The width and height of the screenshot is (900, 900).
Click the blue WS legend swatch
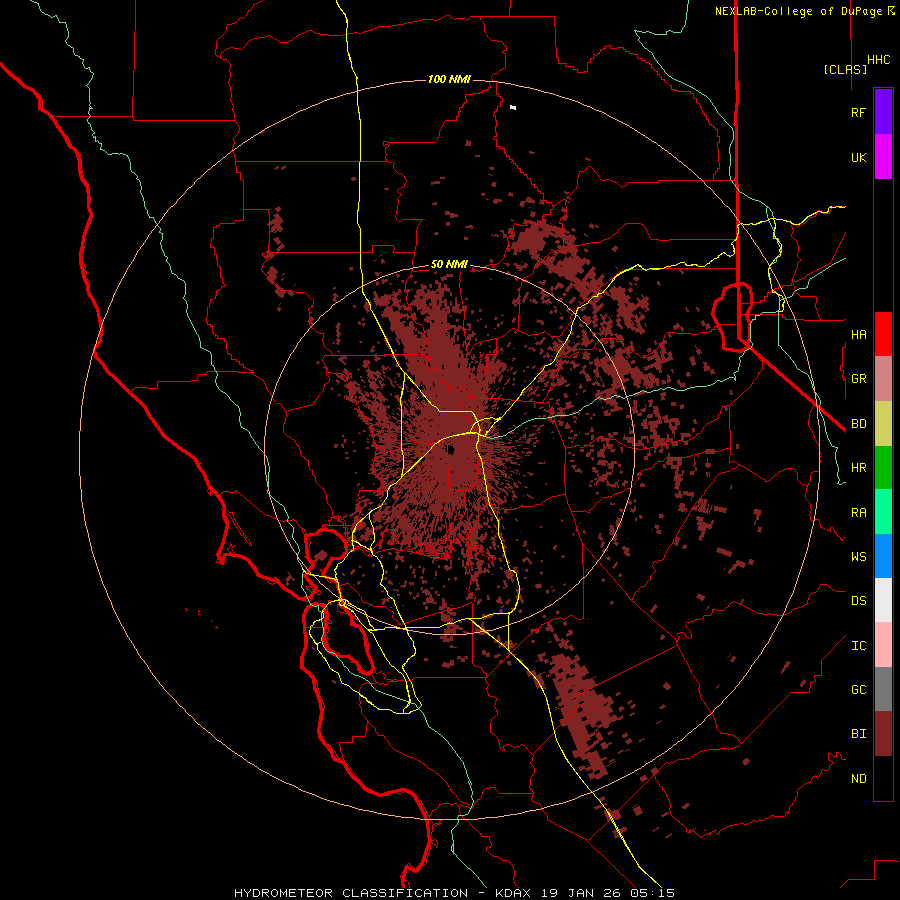point(883,556)
